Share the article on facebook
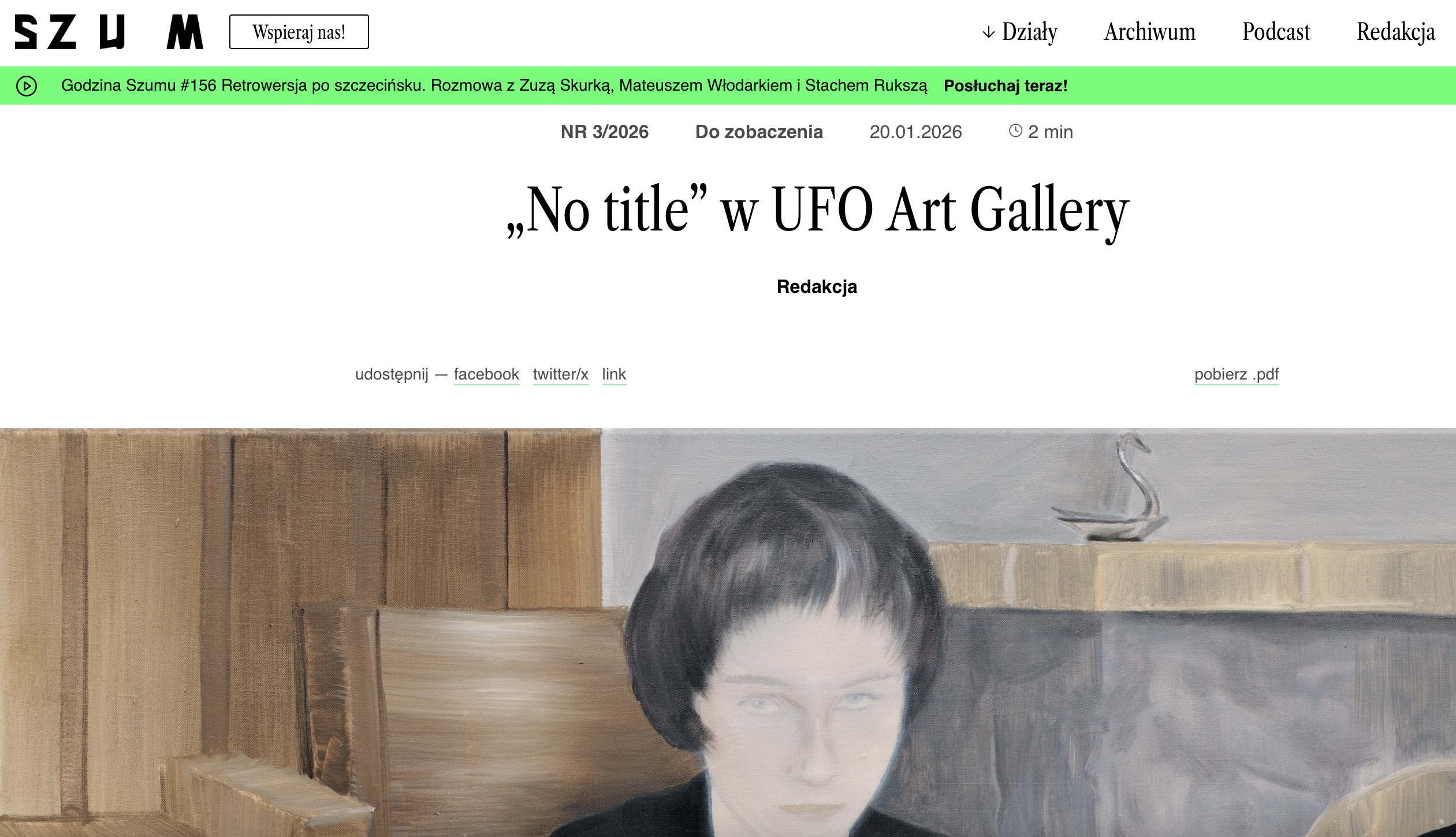The width and height of the screenshot is (1456, 837). click(x=486, y=374)
